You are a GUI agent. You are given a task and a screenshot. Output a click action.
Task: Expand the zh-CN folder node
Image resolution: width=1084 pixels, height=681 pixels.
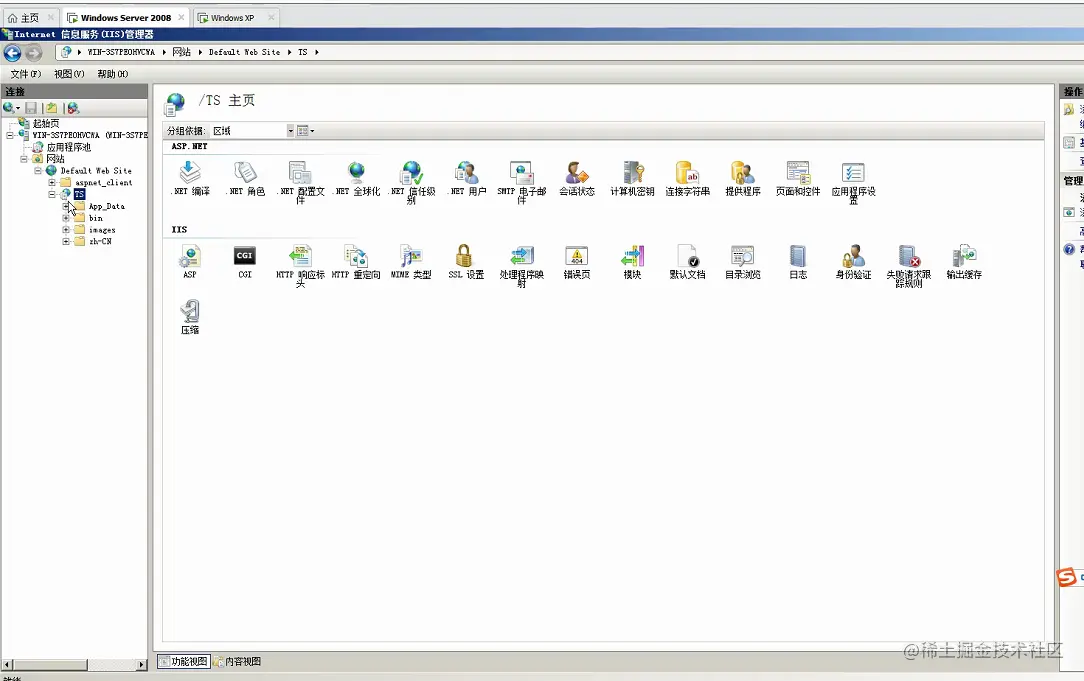click(x=66, y=241)
